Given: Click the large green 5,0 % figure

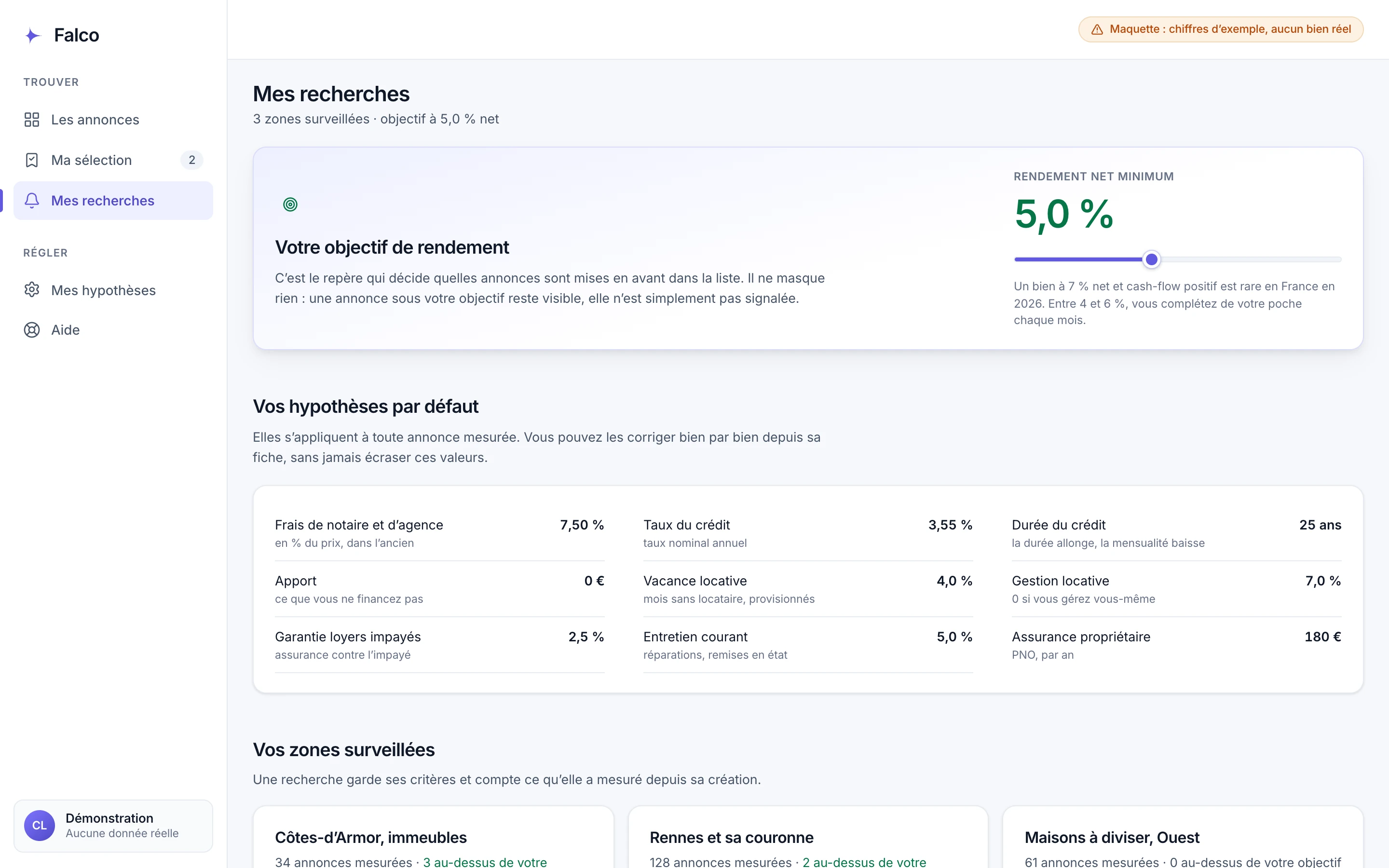Looking at the screenshot, I should 1063,214.
